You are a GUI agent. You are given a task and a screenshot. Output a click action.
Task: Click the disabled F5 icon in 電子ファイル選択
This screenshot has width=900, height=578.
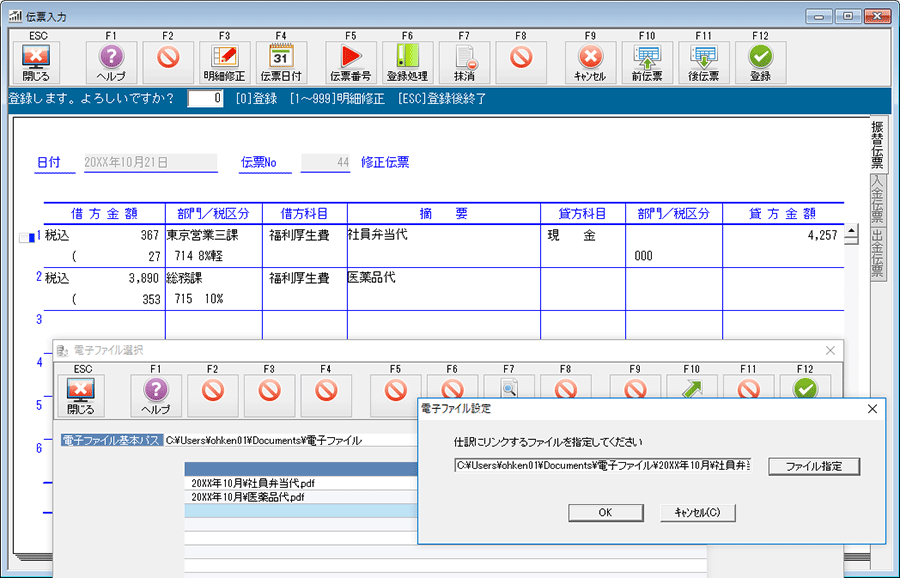[x=395, y=396]
